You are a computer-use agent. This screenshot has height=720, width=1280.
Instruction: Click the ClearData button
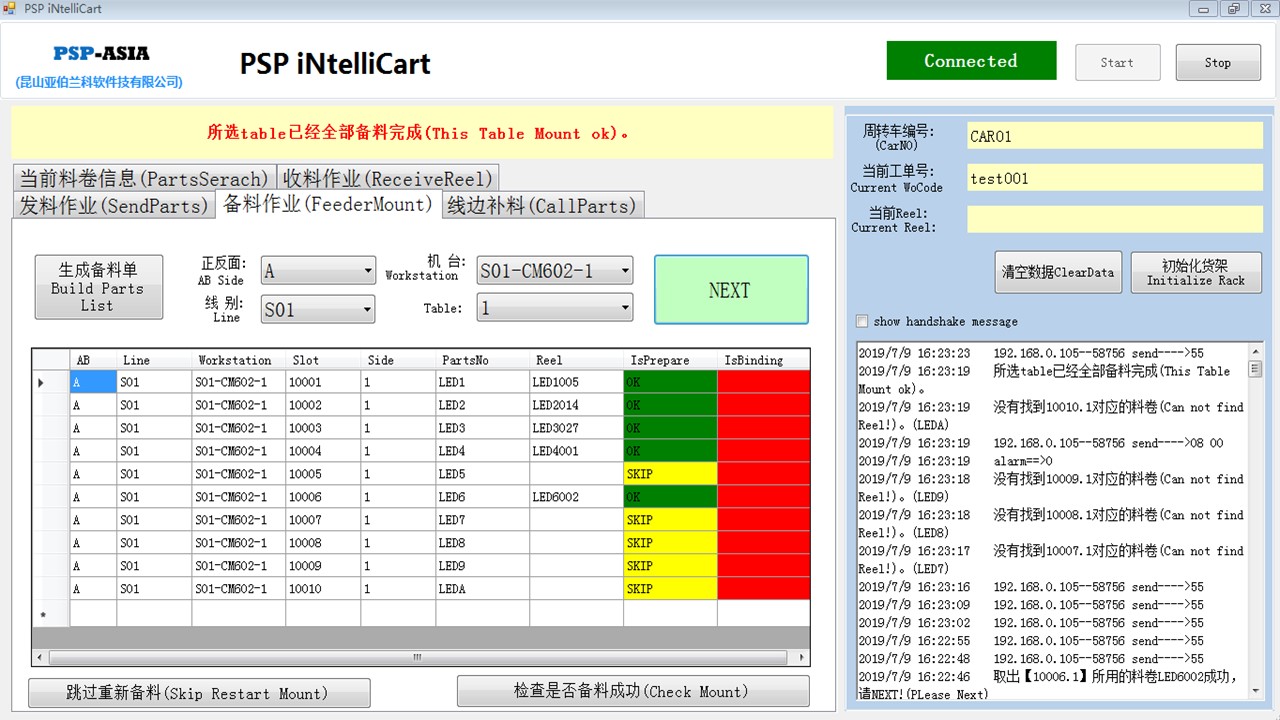pyautogui.click(x=1058, y=272)
